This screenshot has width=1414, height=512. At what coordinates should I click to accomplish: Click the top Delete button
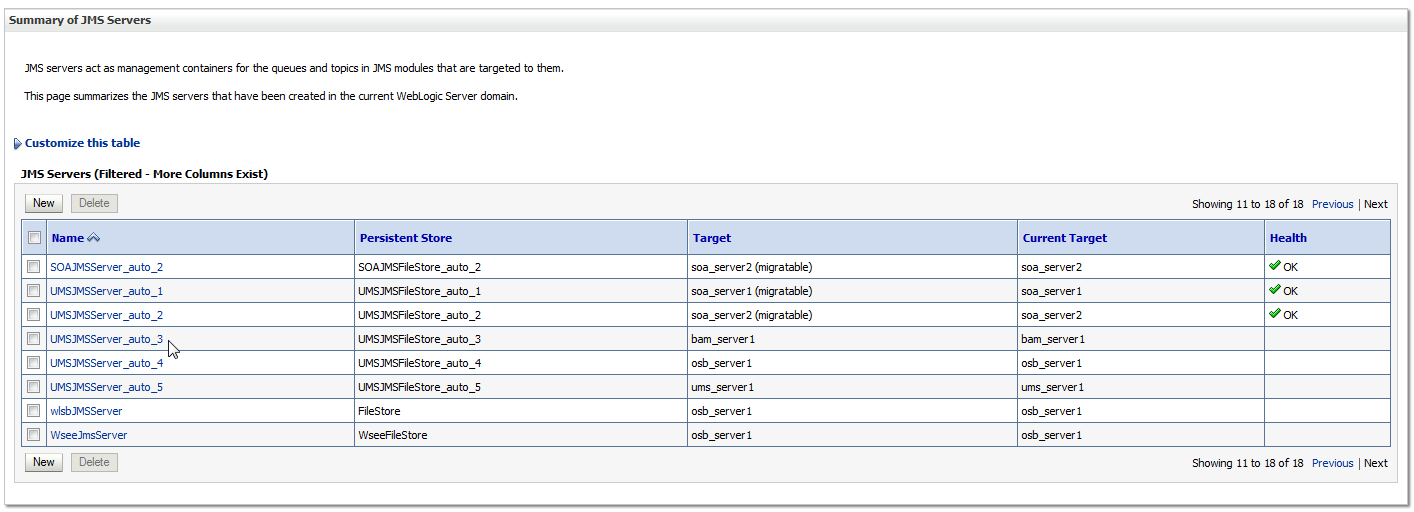click(94, 203)
